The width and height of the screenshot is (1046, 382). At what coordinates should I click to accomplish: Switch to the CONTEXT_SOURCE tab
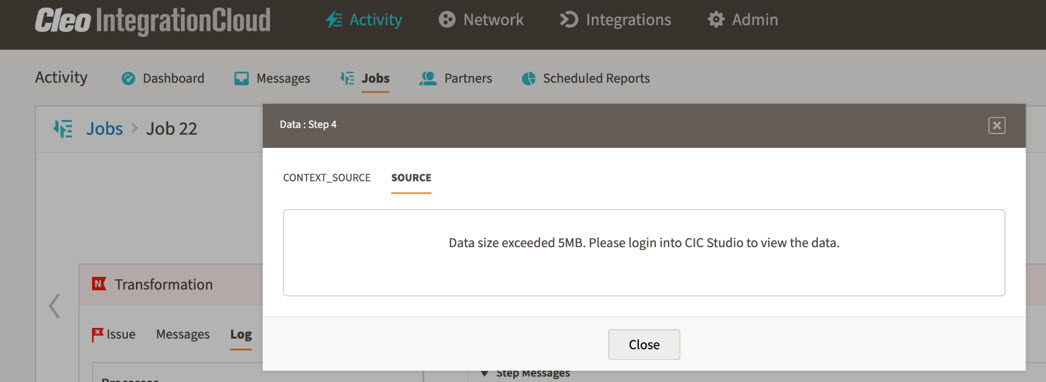pos(327,178)
